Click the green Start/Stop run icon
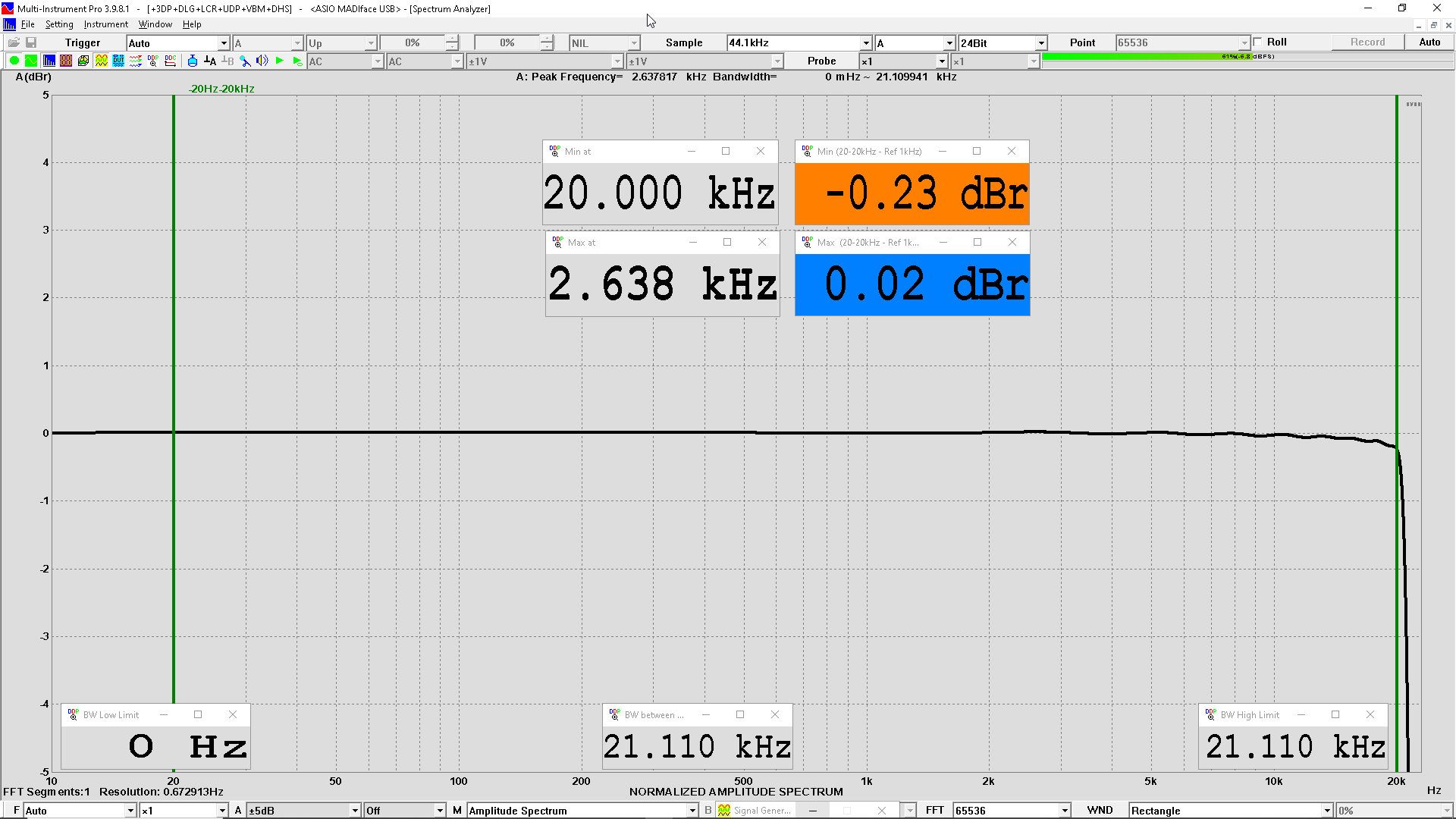This screenshot has width=1456, height=819. click(14, 61)
